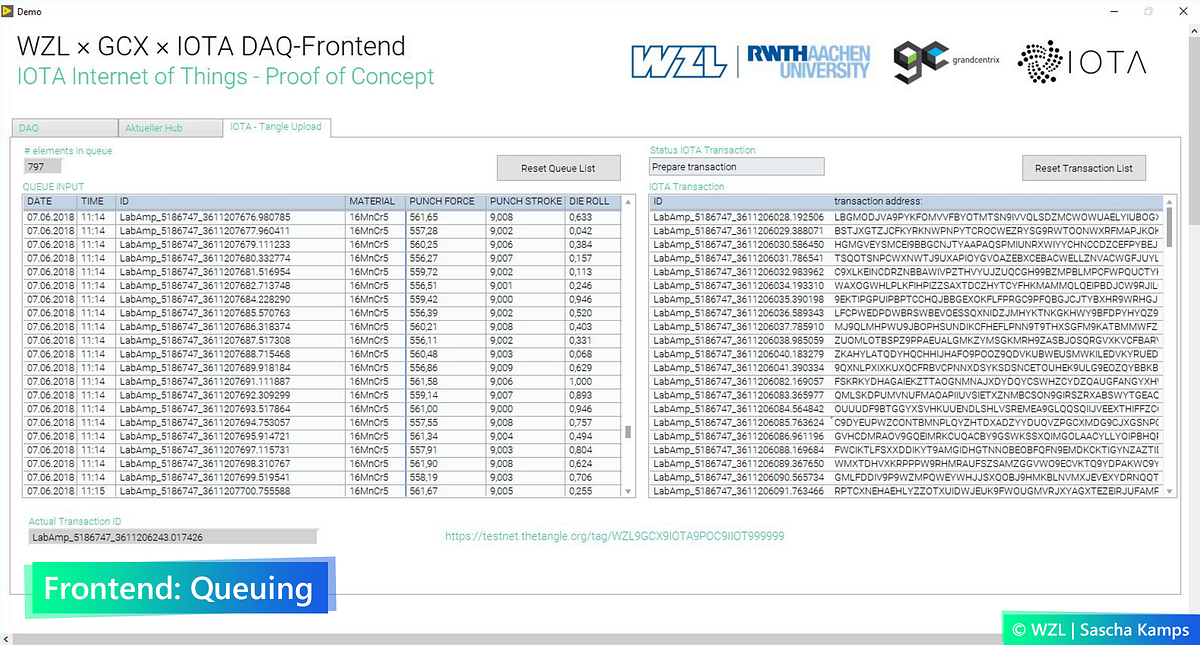The height and width of the screenshot is (645, 1200).
Task: Select queue row LabAmp_5186747_3611207679.111233
Action: [323, 243]
